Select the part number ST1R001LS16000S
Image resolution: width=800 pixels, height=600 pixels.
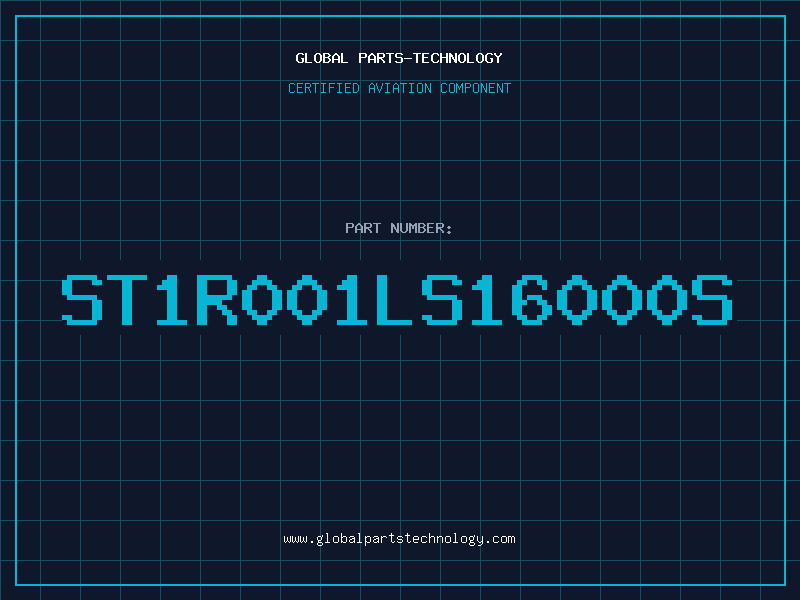click(x=397, y=299)
